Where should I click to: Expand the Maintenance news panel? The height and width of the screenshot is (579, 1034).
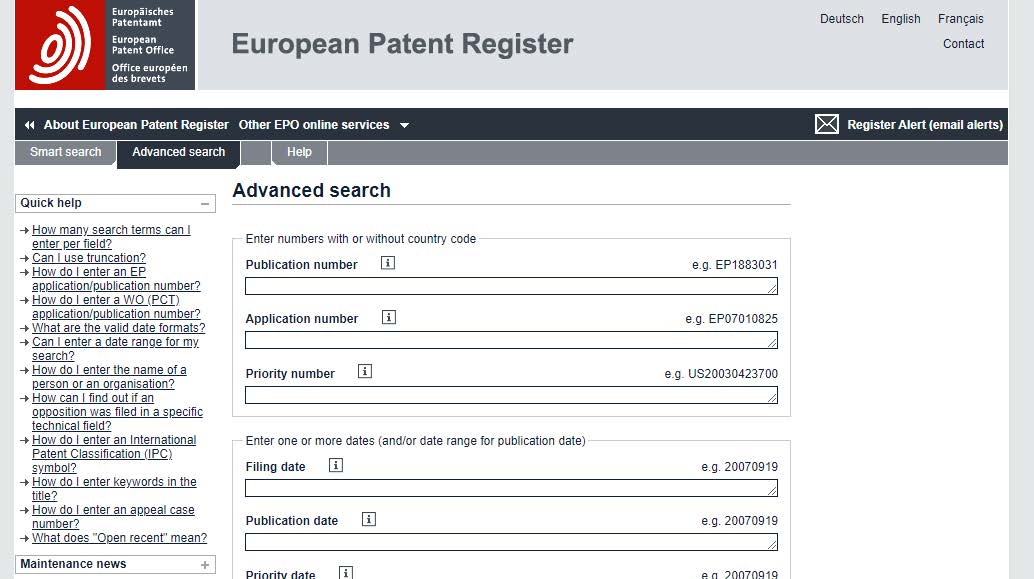point(206,564)
